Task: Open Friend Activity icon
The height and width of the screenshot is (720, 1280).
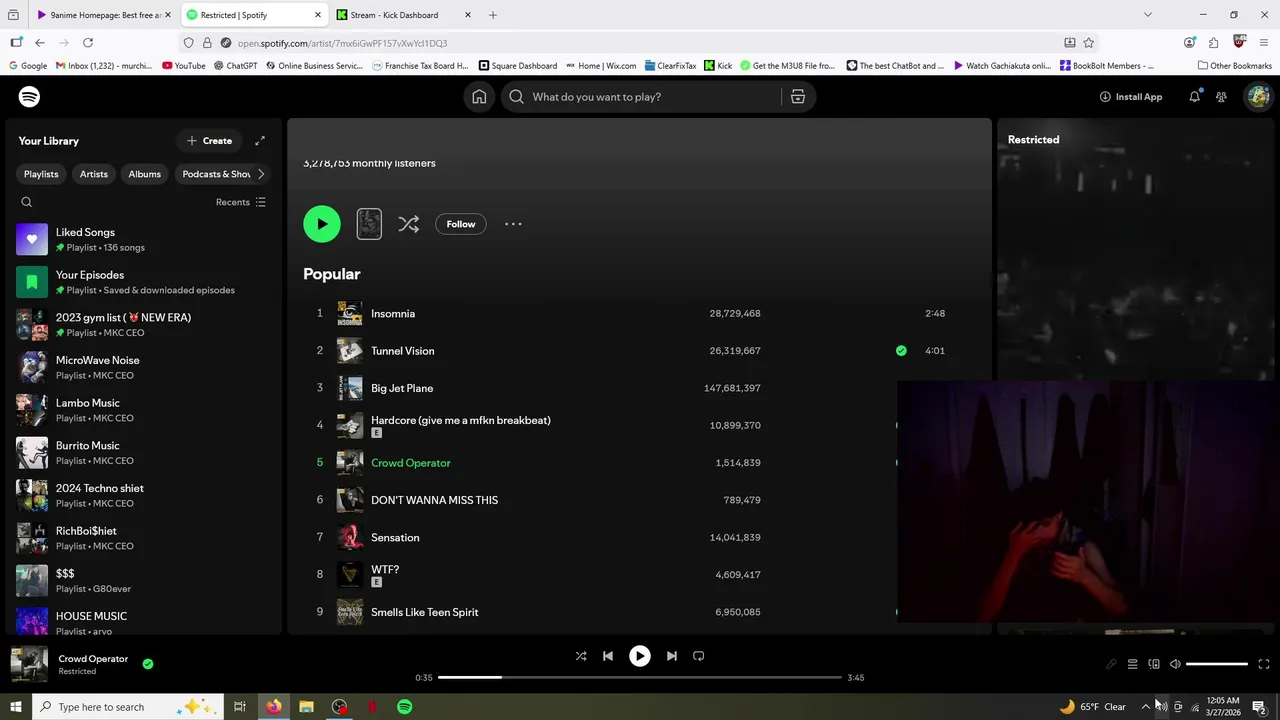Action: click(x=1221, y=97)
